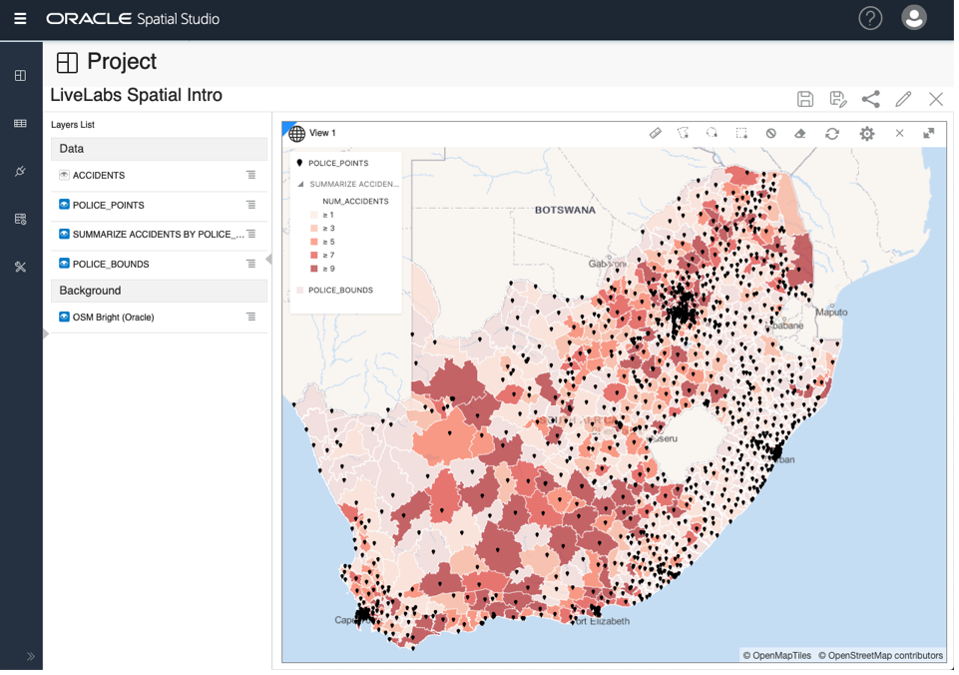
Task: Toggle visibility of ACCIDENTS layer
Action: pos(64,175)
